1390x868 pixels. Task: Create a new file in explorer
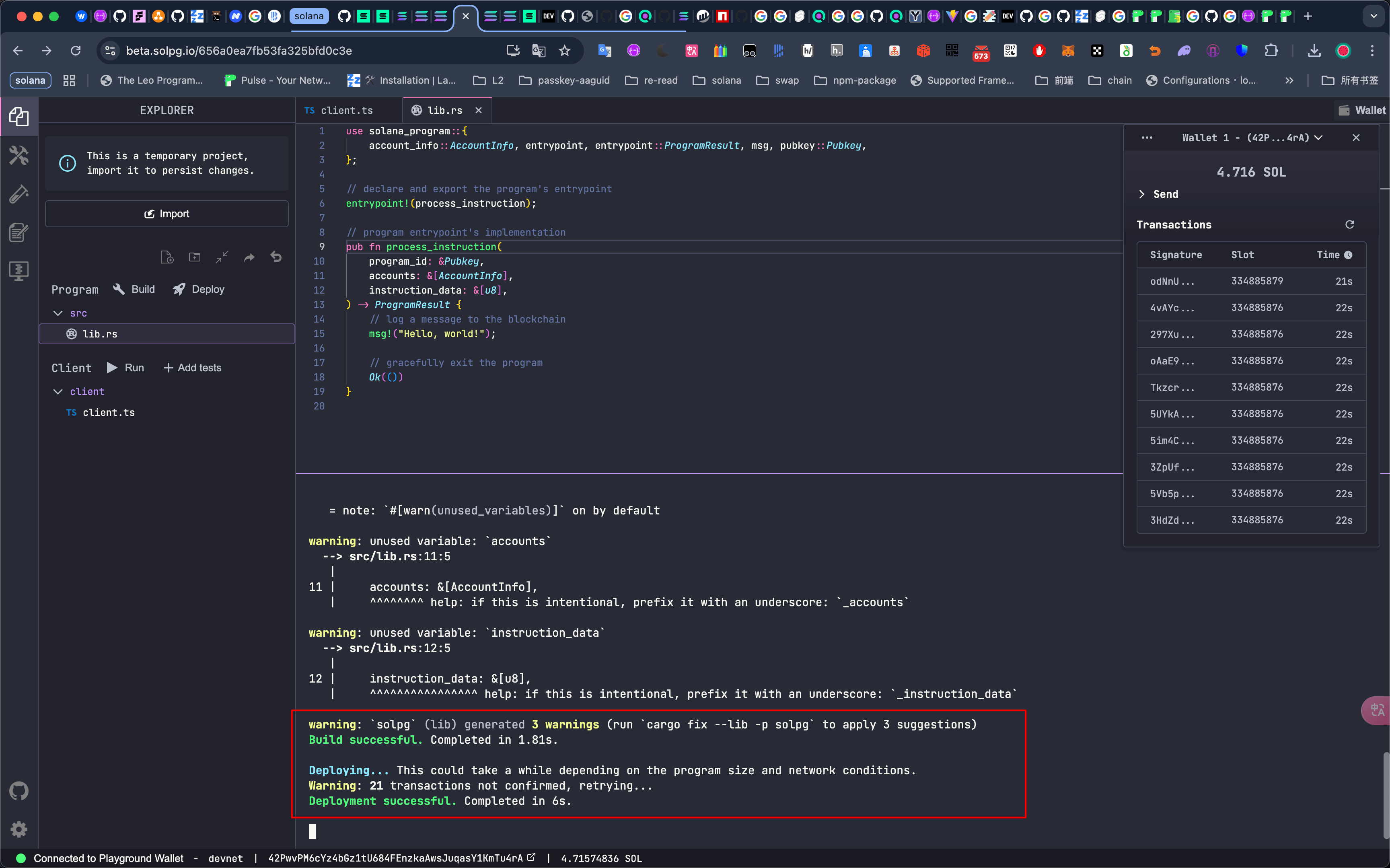[x=167, y=257]
